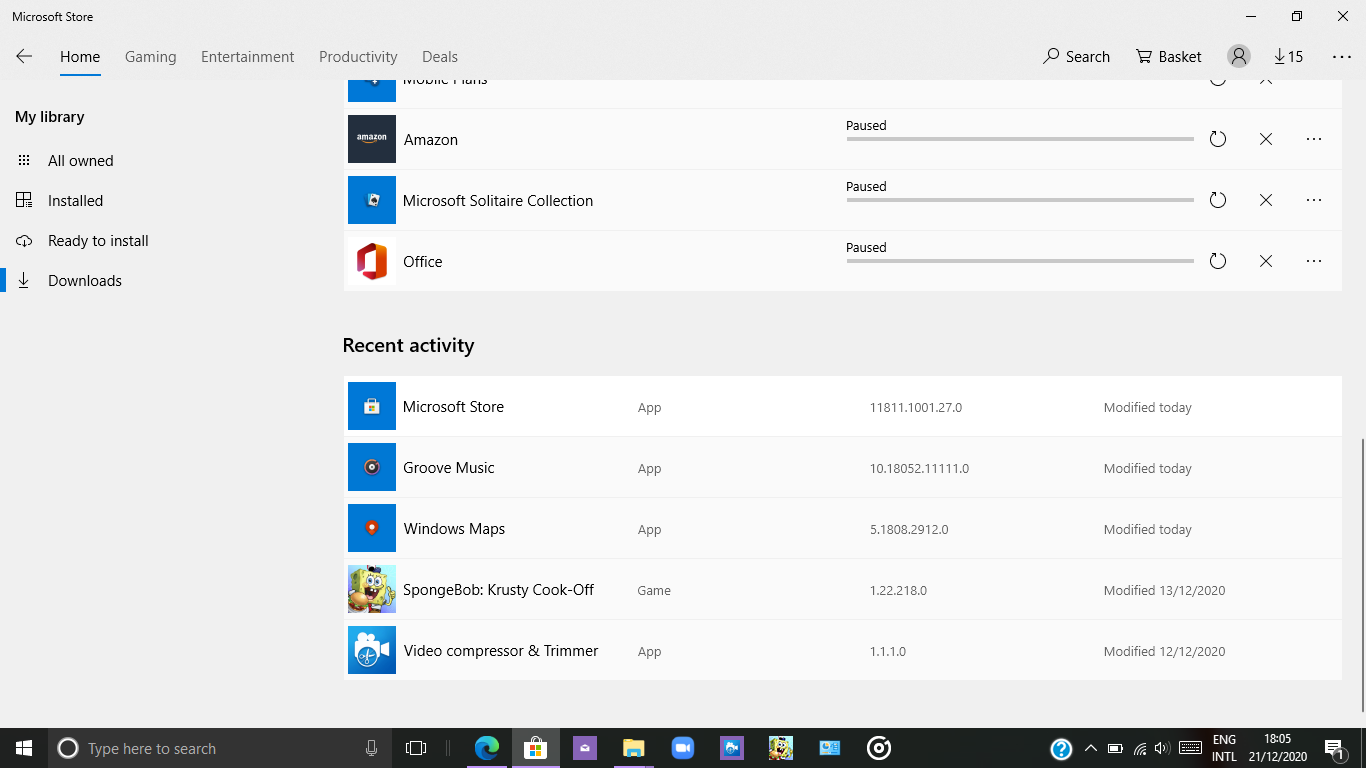The height and width of the screenshot is (768, 1366).
Task: Show All owned apps
Action: (81, 161)
